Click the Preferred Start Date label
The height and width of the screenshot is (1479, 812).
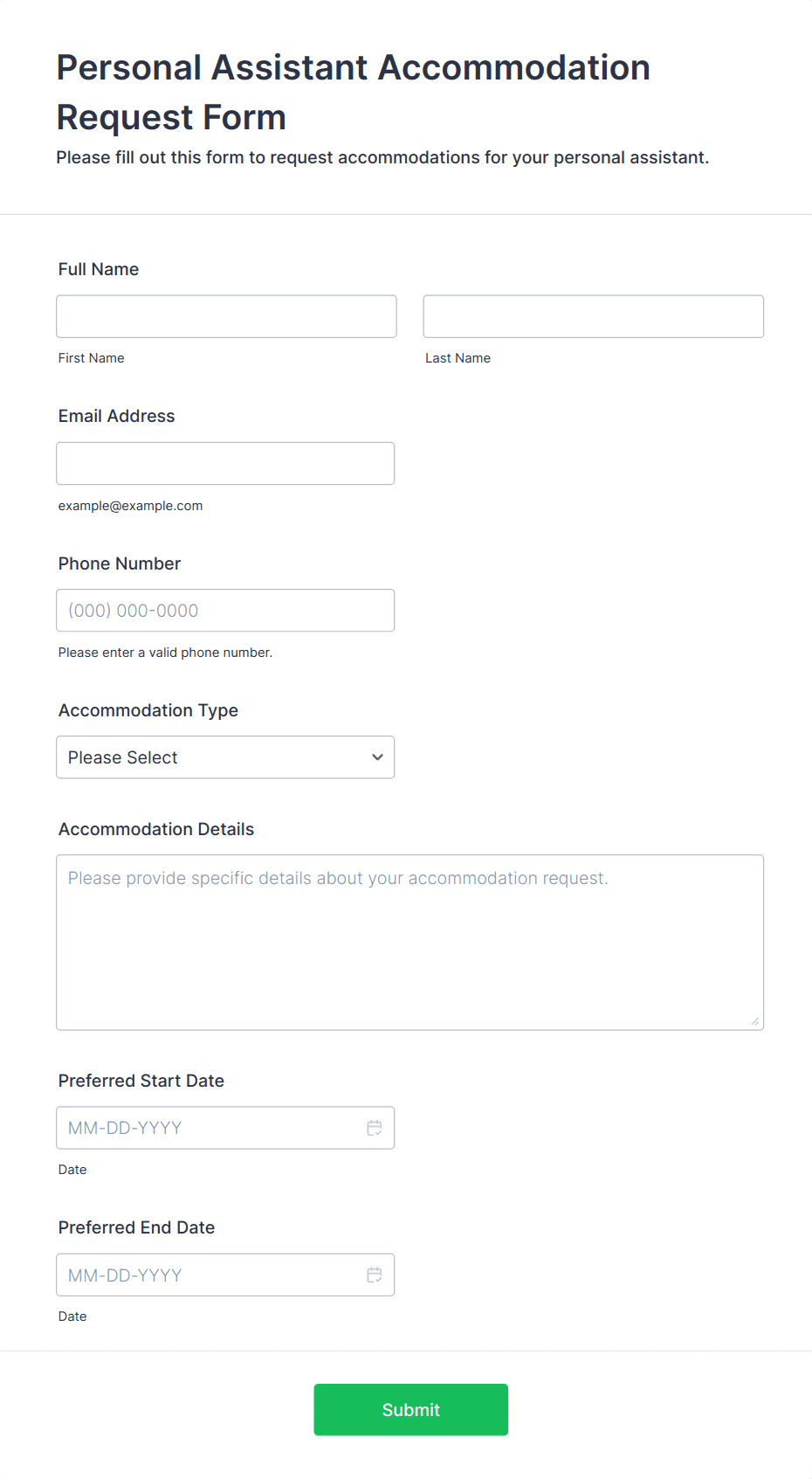click(x=141, y=1081)
